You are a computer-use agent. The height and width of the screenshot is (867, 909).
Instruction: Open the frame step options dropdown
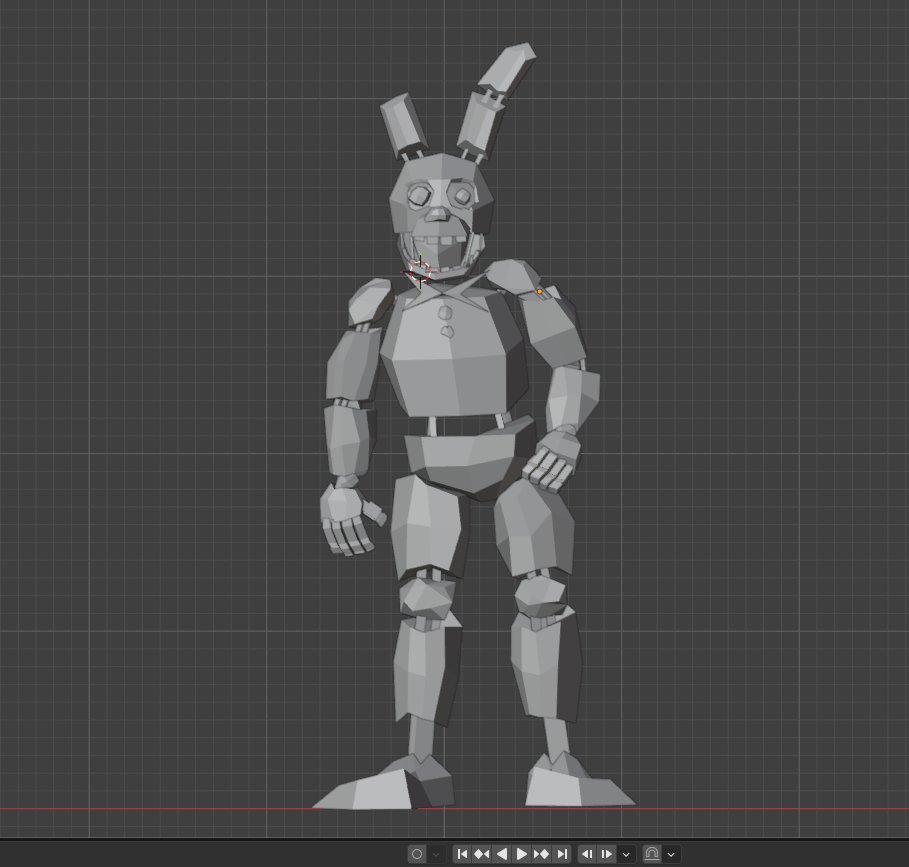tap(626, 854)
